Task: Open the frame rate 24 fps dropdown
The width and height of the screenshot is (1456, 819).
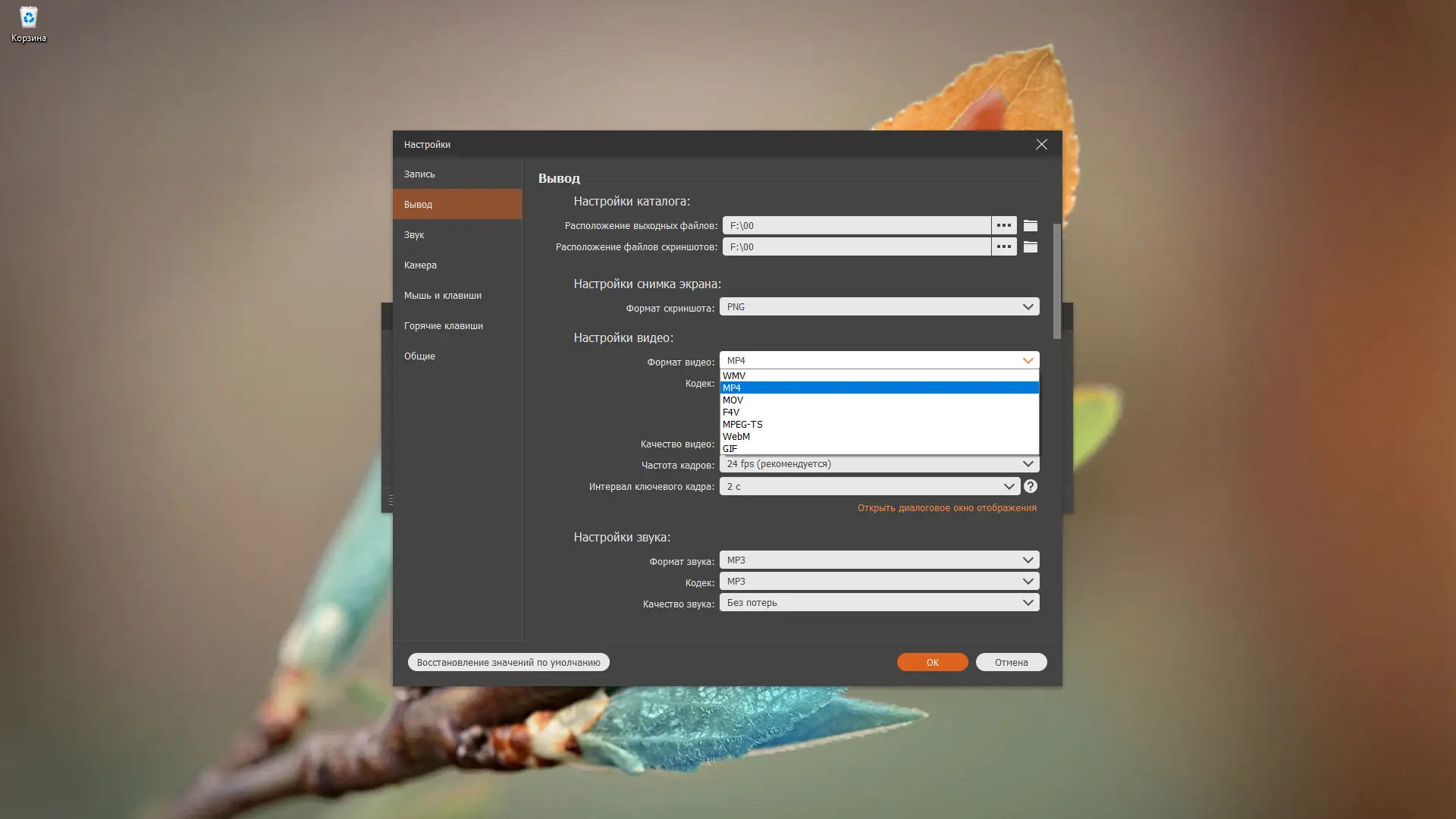Action: pos(879,463)
